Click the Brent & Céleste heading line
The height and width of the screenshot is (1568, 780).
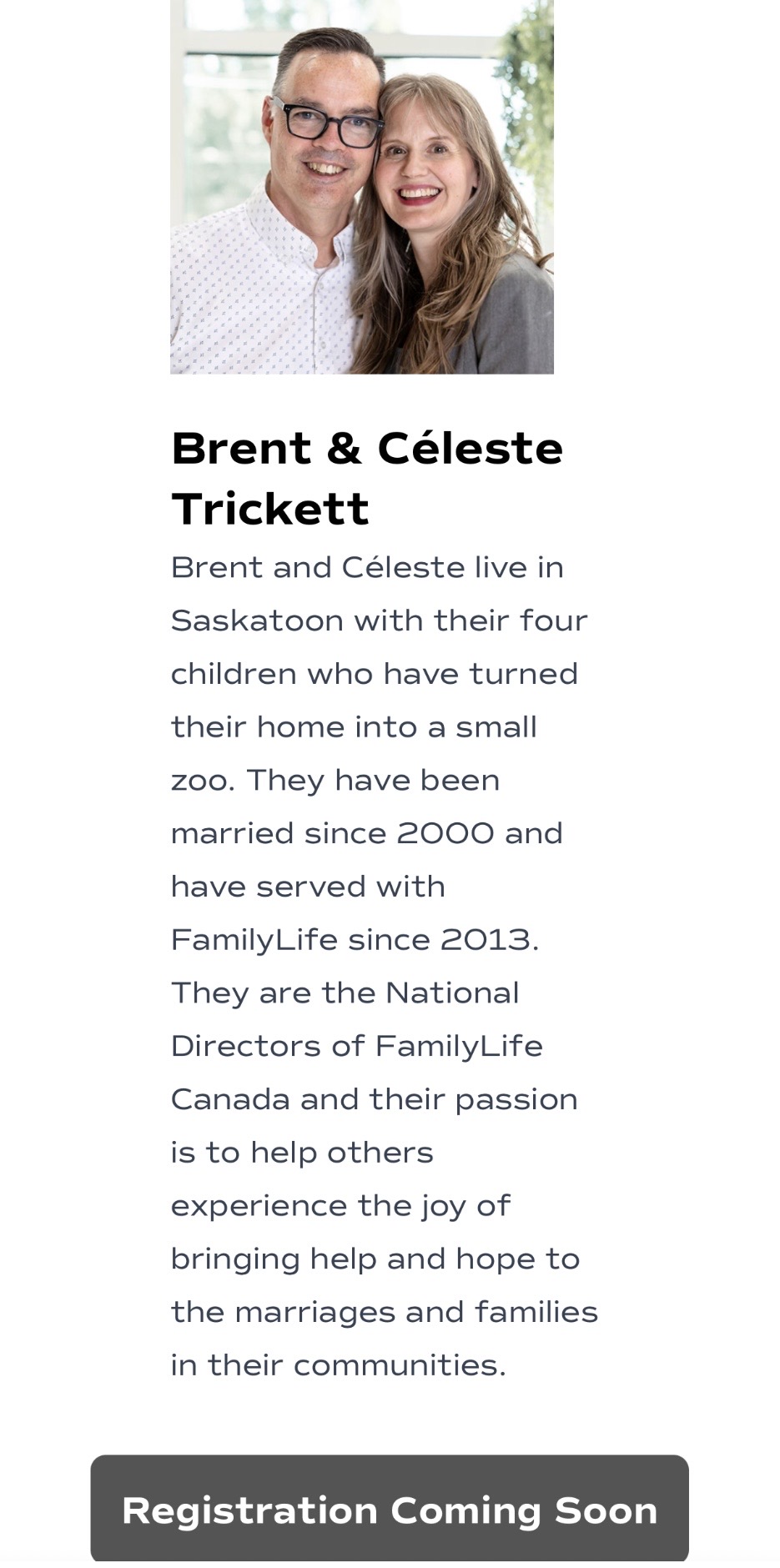pos(367,449)
